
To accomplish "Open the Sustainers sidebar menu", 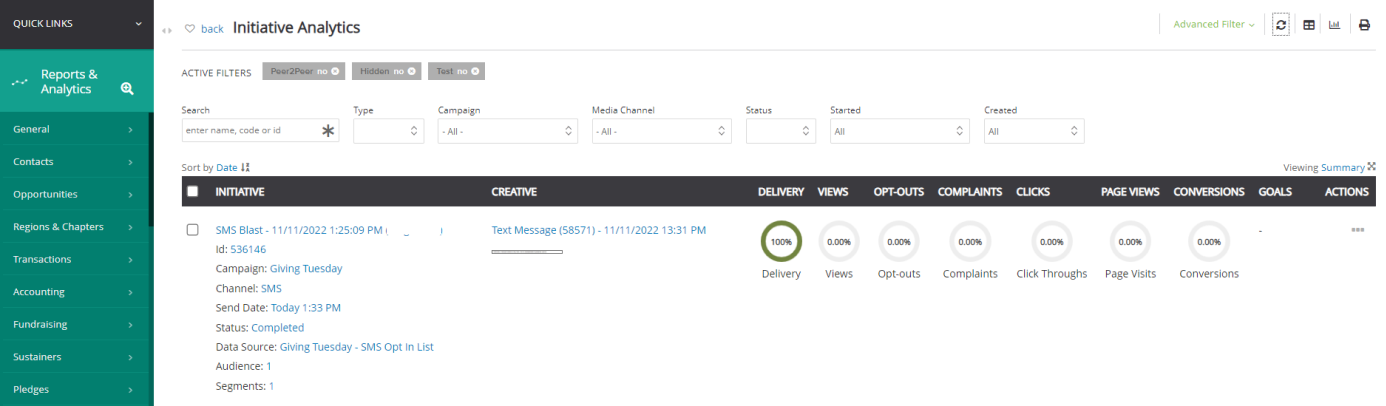I will click(x=74, y=357).
